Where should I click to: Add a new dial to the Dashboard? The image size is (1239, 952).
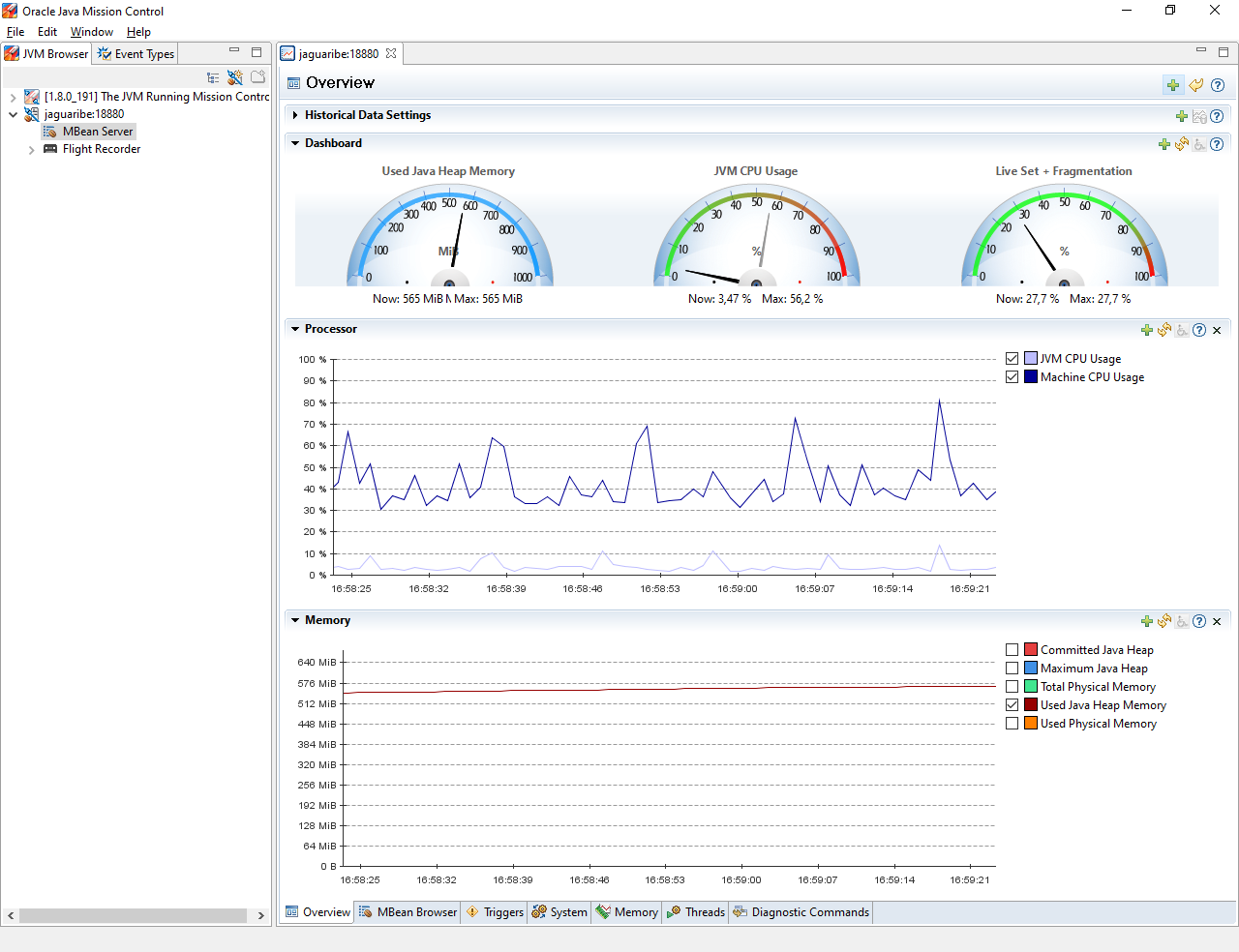point(1163,143)
